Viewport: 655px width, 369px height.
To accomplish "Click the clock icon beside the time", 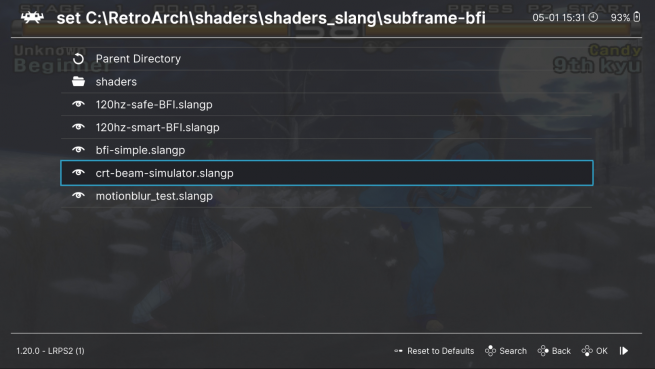I will [593, 17].
